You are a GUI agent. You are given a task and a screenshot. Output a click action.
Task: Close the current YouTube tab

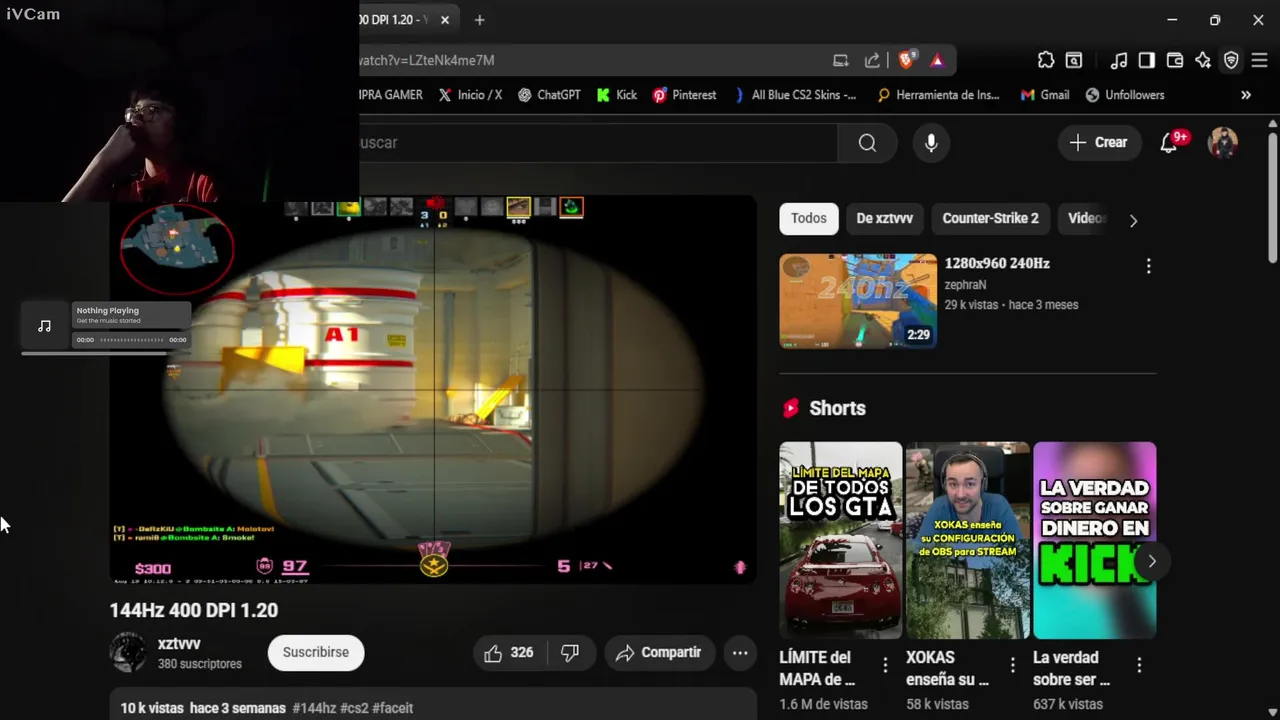(445, 20)
